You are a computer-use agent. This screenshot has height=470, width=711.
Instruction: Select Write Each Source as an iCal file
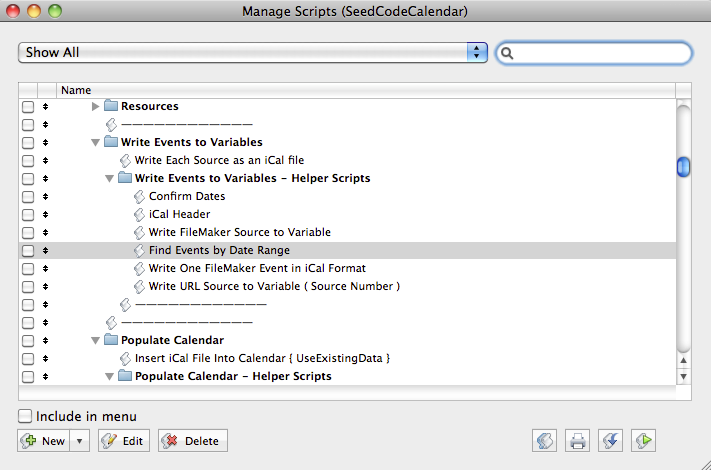[219, 160]
